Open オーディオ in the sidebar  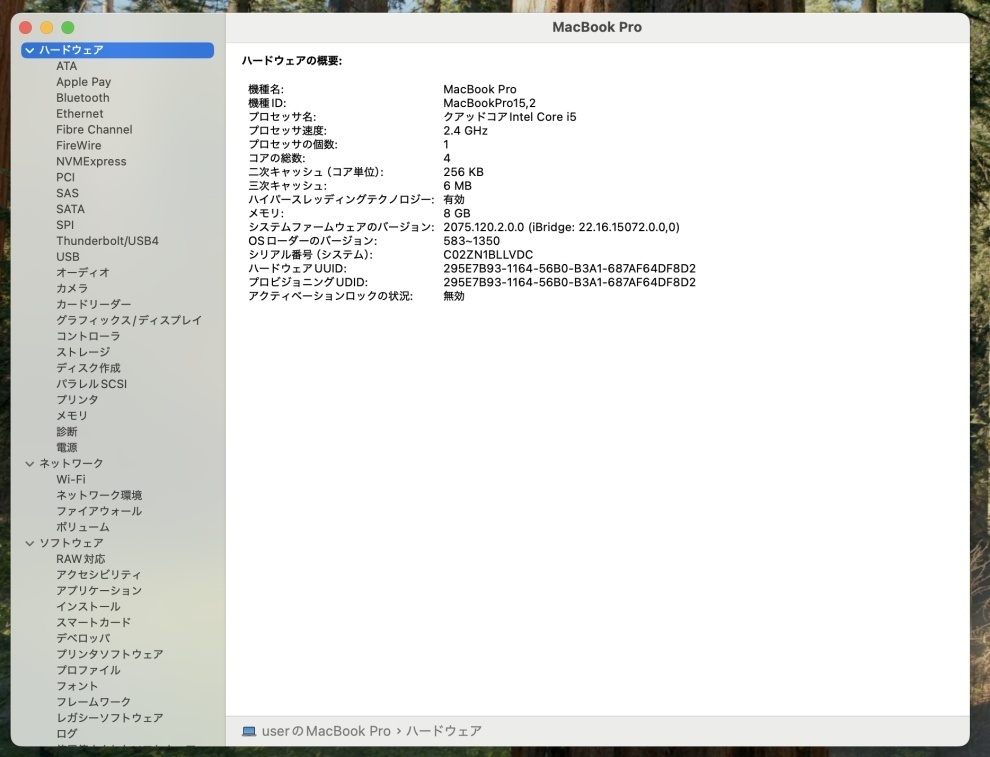[83, 273]
